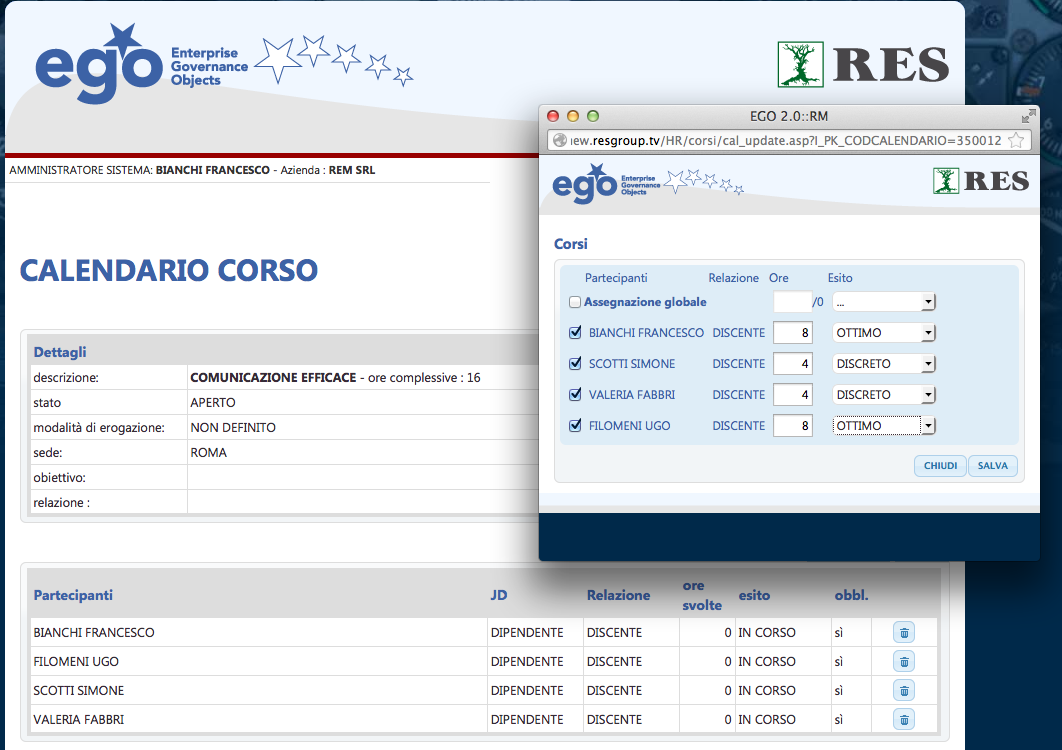Click trash icon next to VALERIA FABBRI
The image size is (1062, 750).
click(903, 720)
